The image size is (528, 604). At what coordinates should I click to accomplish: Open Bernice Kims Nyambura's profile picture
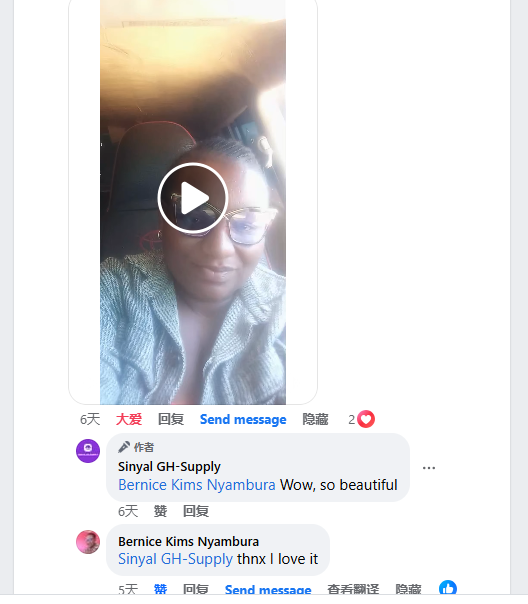pos(88,542)
